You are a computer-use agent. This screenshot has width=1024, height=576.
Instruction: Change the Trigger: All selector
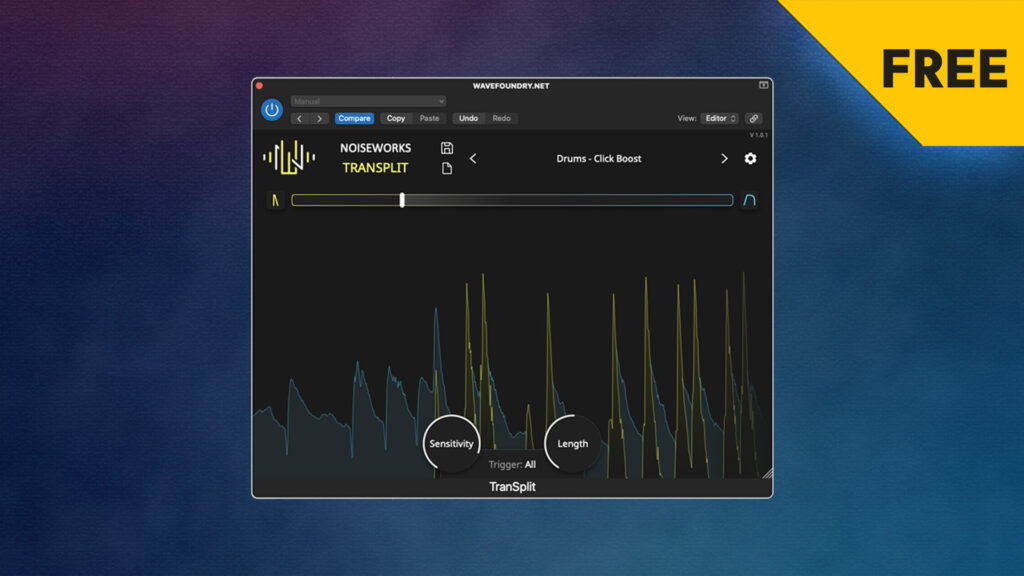click(x=512, y=464)
